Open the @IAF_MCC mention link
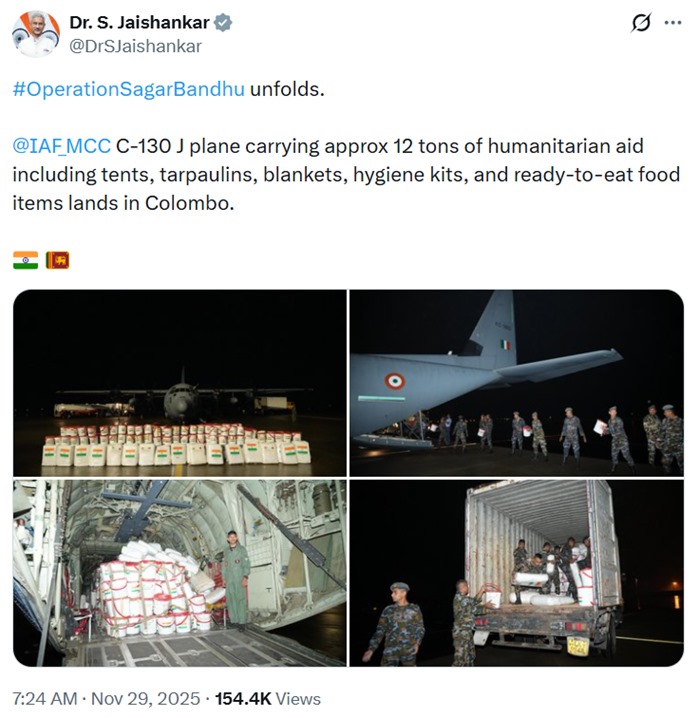 (61, 146)
